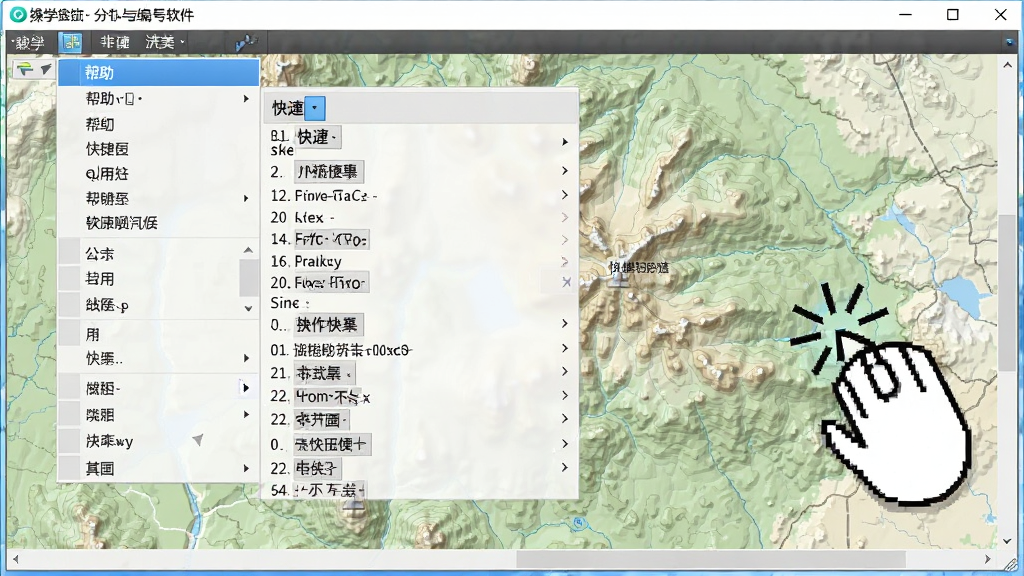This screenshot has height=576, width=1024.
Task: Open the blue dropdown button next to 快速
Action: (x=315, y=108)
